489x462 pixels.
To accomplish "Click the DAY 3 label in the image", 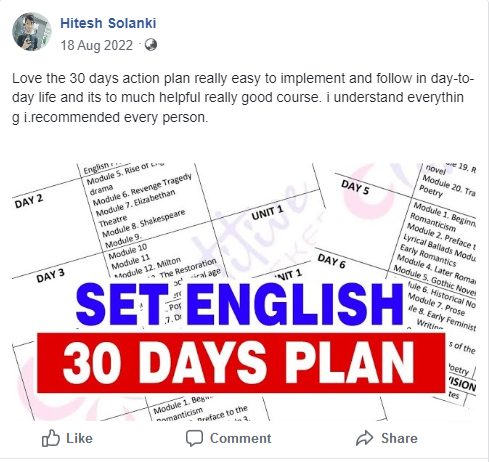I will pos(50,276).
